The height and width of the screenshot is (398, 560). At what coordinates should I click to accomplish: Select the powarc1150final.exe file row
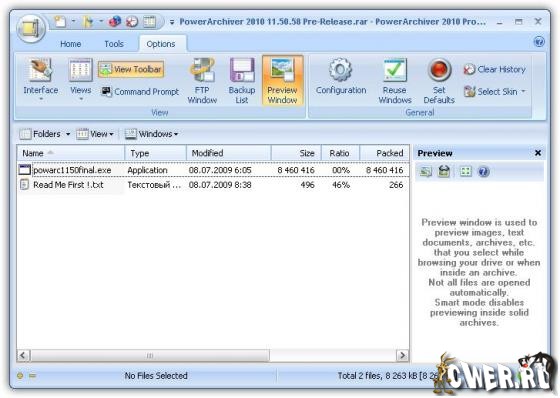213,170
